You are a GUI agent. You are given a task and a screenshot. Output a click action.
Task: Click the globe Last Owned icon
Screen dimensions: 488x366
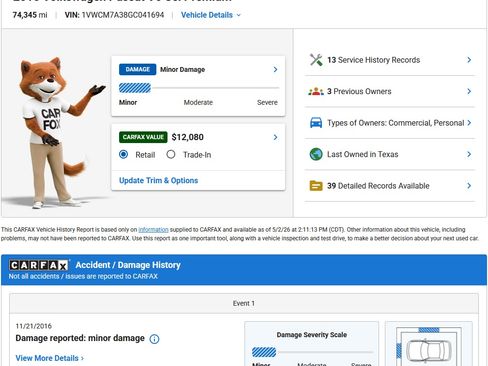click(316, 154)
